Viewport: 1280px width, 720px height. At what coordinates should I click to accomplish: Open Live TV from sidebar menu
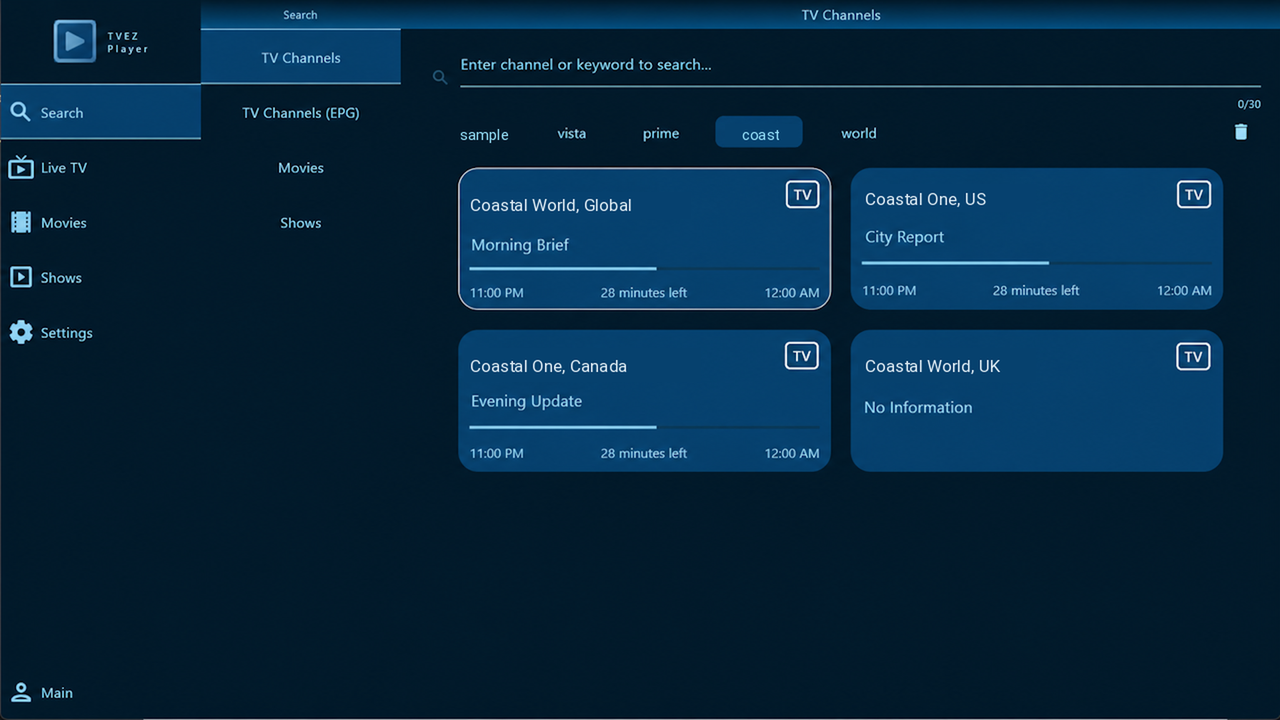pyautogui.click(x=100, y=167)
